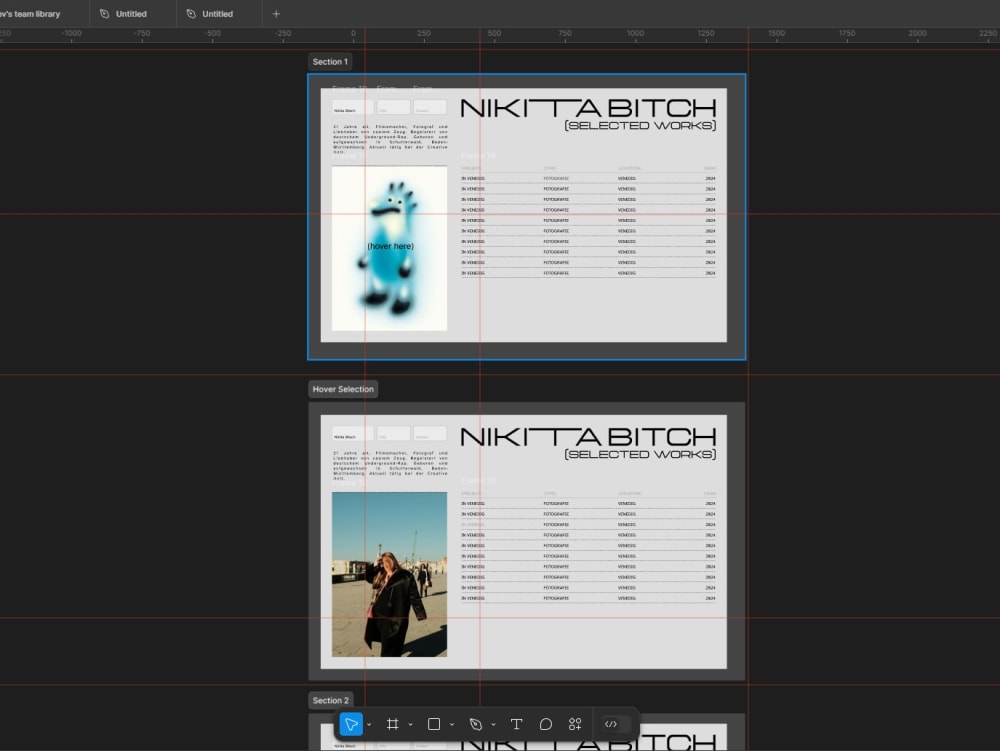Select the Frame tool

[x=392, y=724]
